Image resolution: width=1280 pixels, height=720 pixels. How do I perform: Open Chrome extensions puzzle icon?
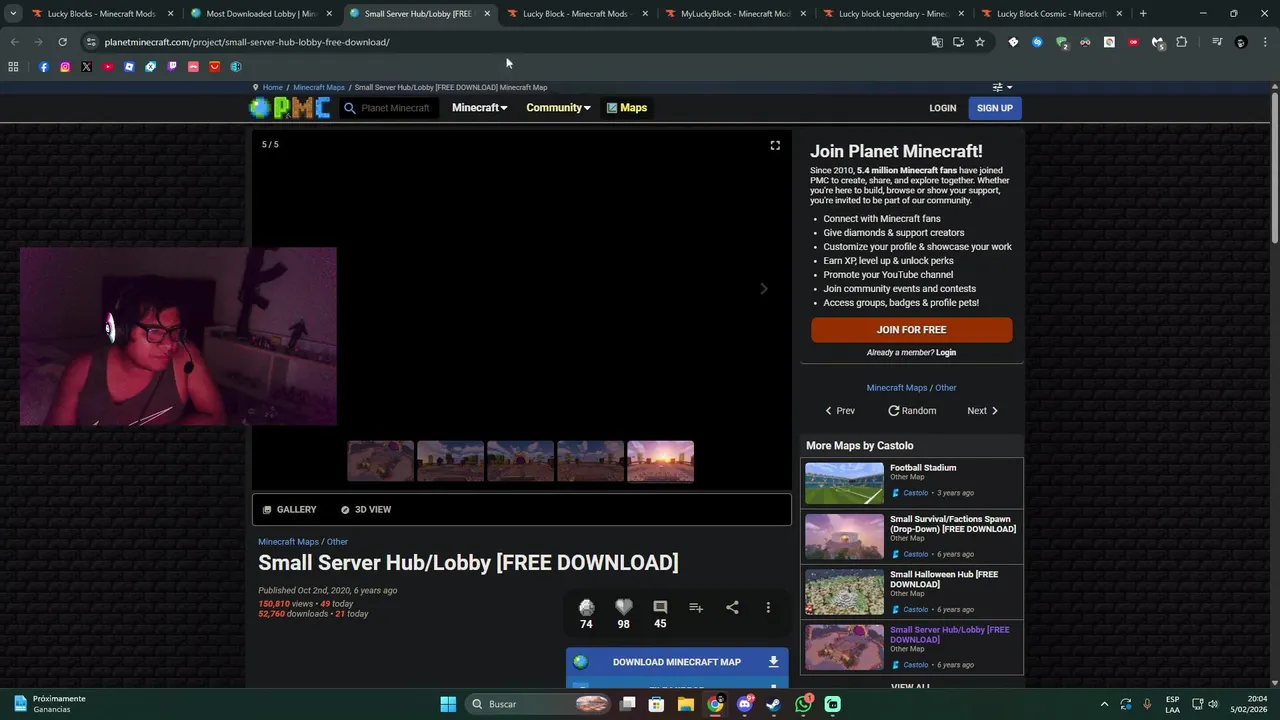point(1181,42)
